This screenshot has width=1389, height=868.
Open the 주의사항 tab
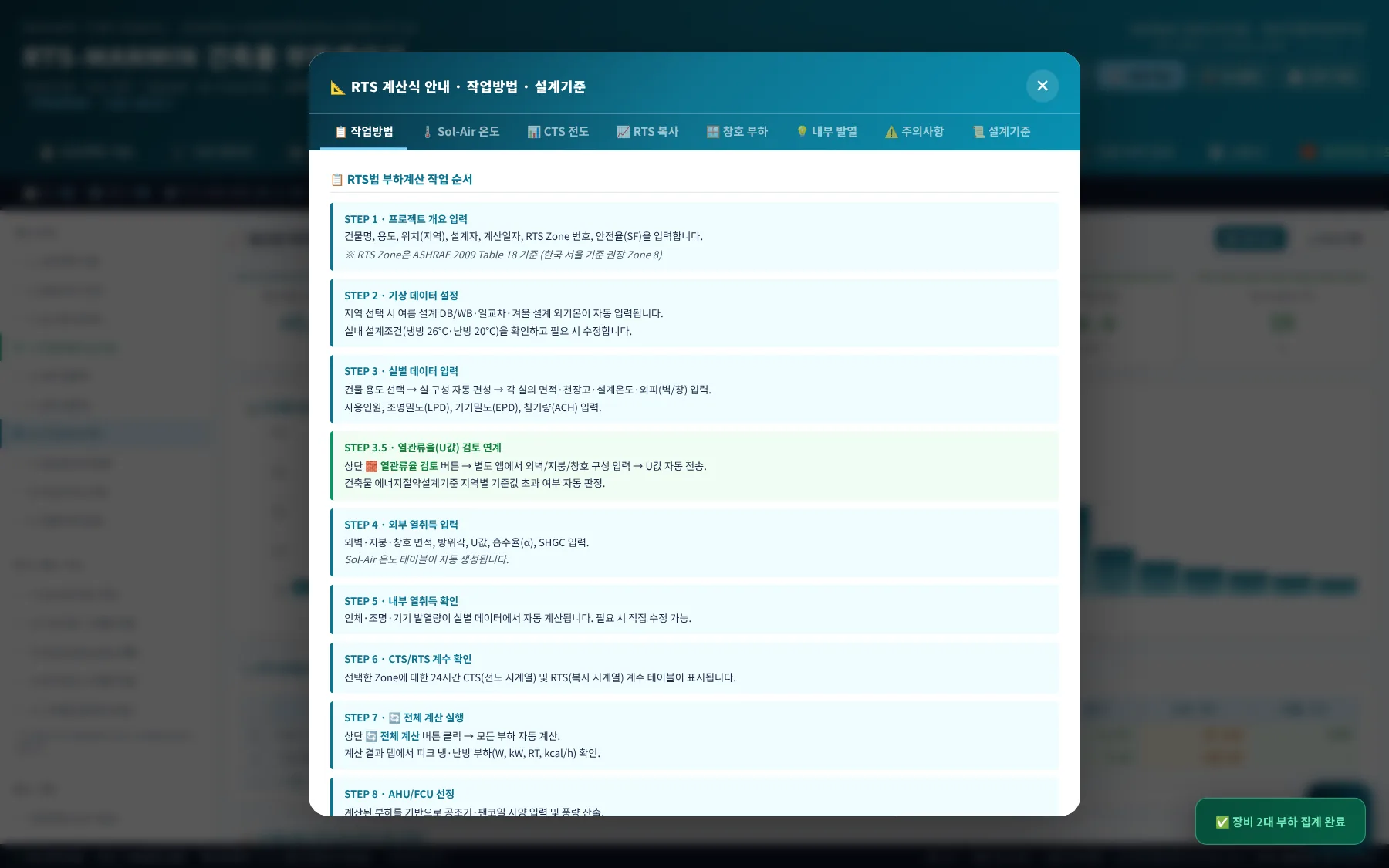click(914, 132)
